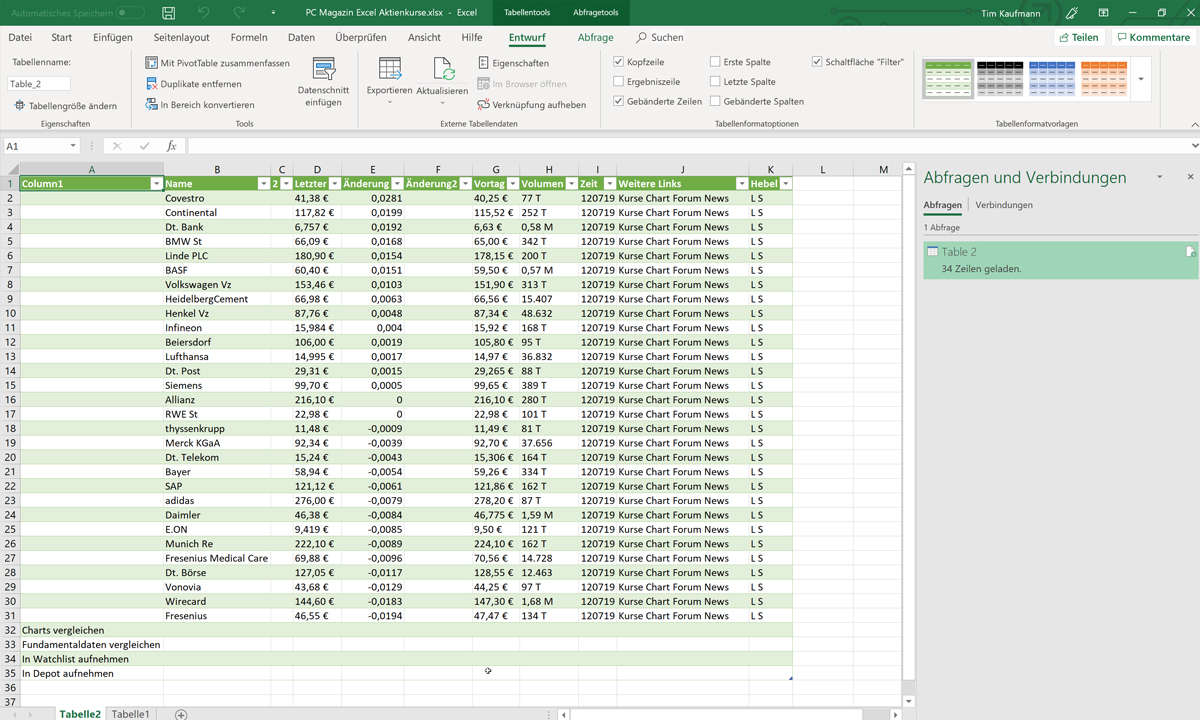
Task: Click Duplikate entfernen
Action: tap(193, 84)
